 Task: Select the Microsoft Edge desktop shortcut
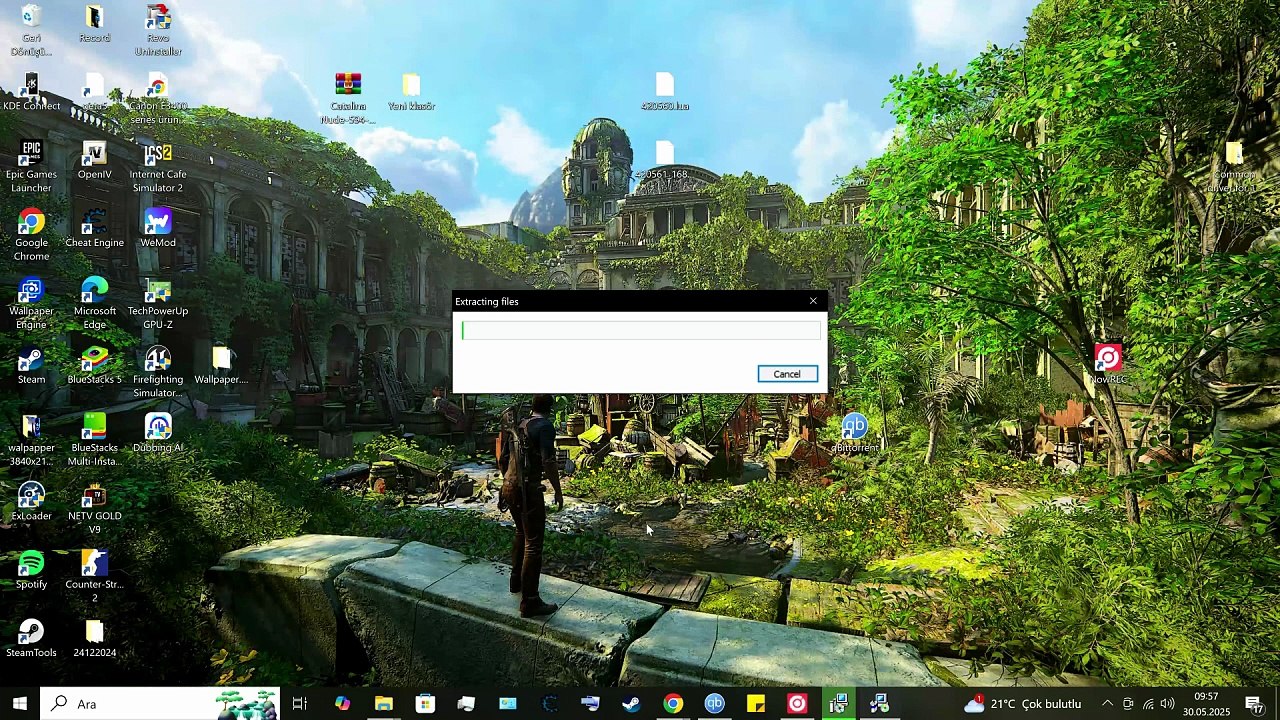pos(94,303)
